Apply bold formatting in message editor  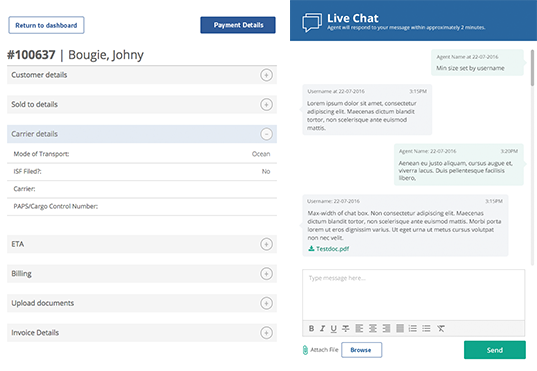[311, 329]
